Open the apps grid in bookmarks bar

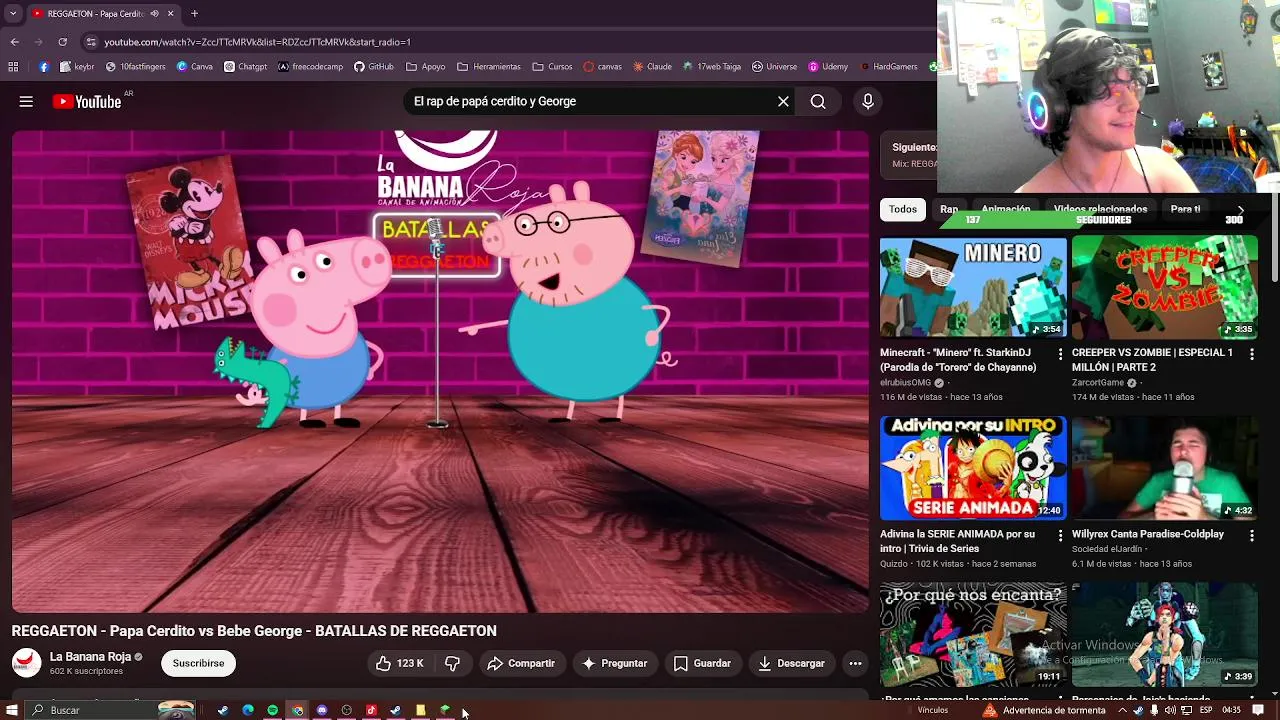click(13, 67)
